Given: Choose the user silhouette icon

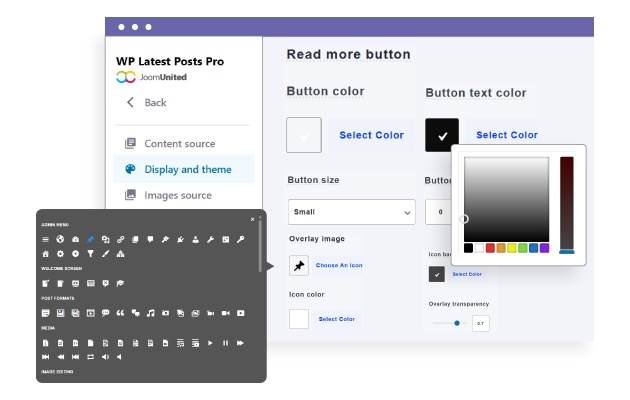Looking at the screenshot, I should 195,239.
